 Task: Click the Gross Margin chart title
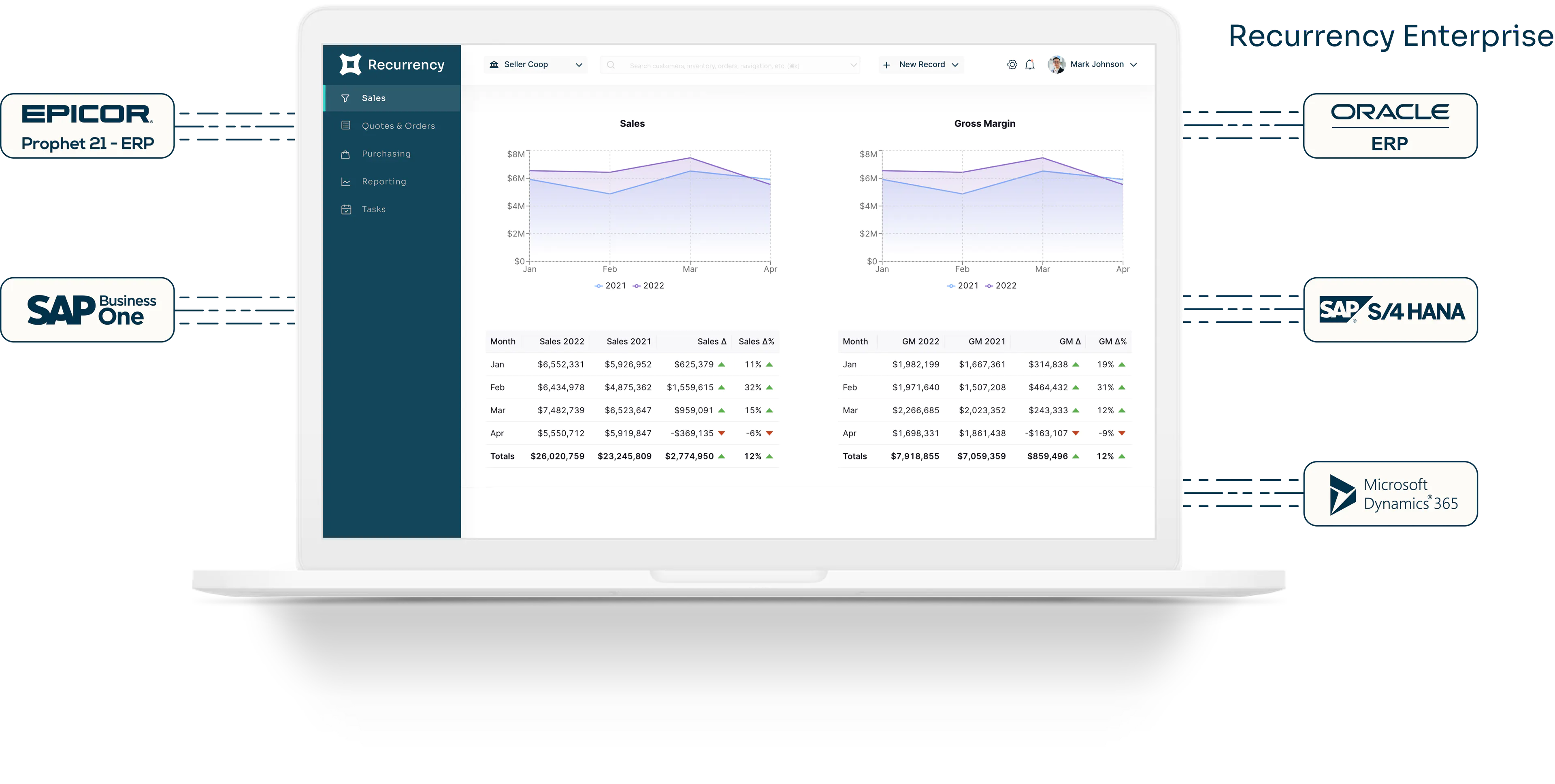coord(984,124)
